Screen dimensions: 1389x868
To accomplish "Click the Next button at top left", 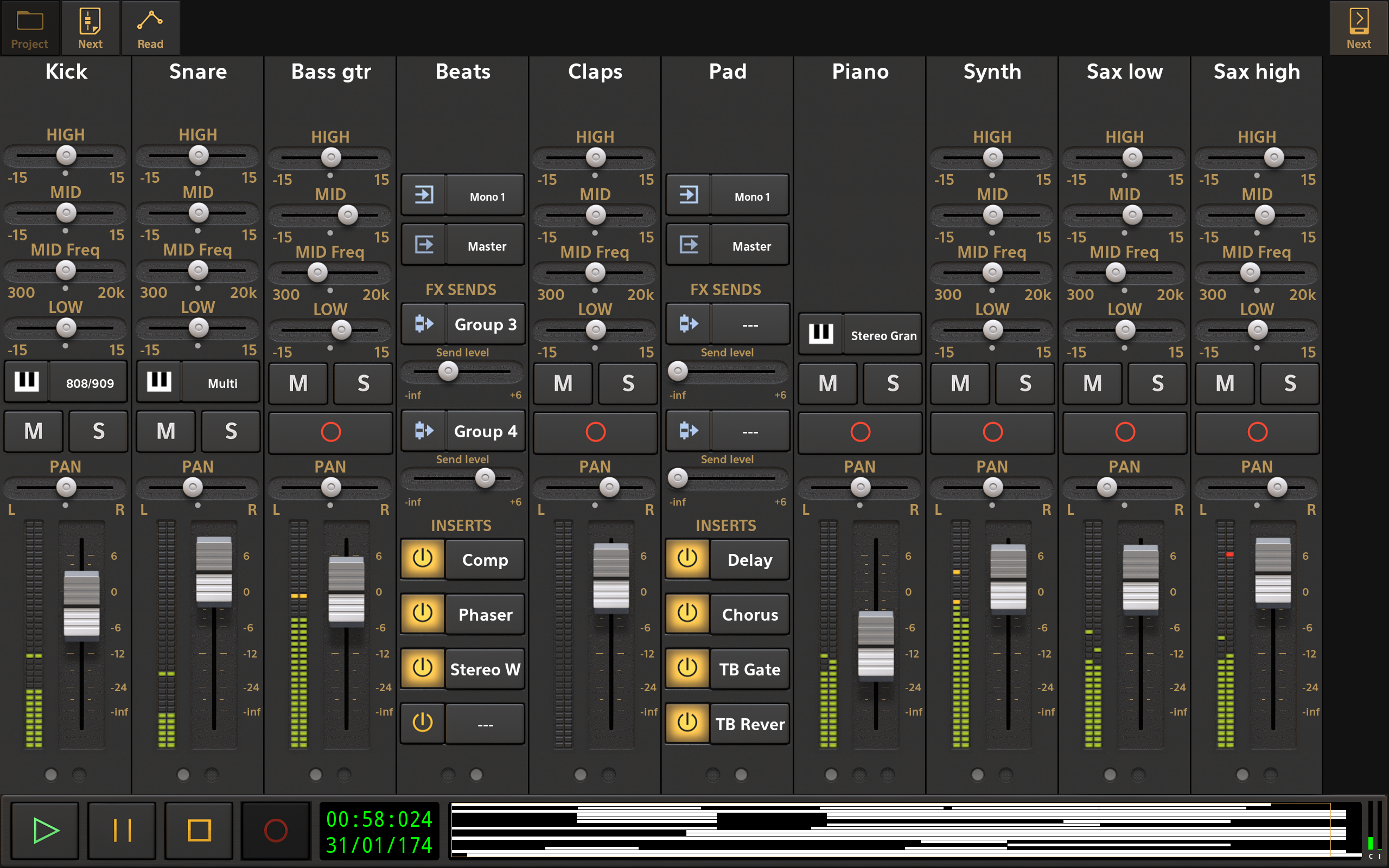I will pyautogui.click(x=90, y=28).
